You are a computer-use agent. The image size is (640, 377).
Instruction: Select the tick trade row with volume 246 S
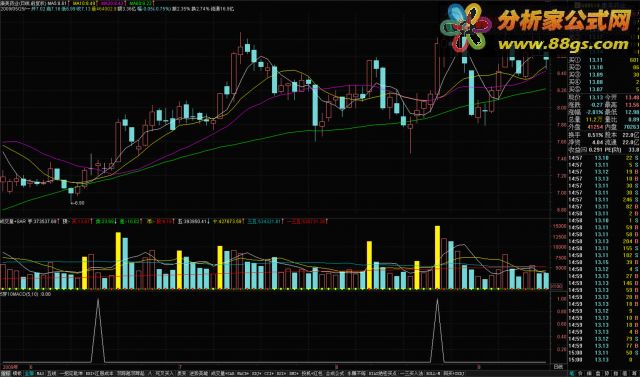604,200
